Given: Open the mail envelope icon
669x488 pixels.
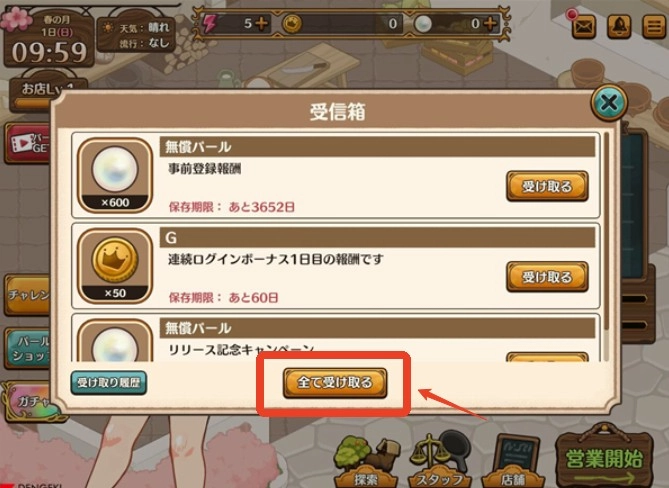Looking at the screenshot, I should (x=583, y=27).
